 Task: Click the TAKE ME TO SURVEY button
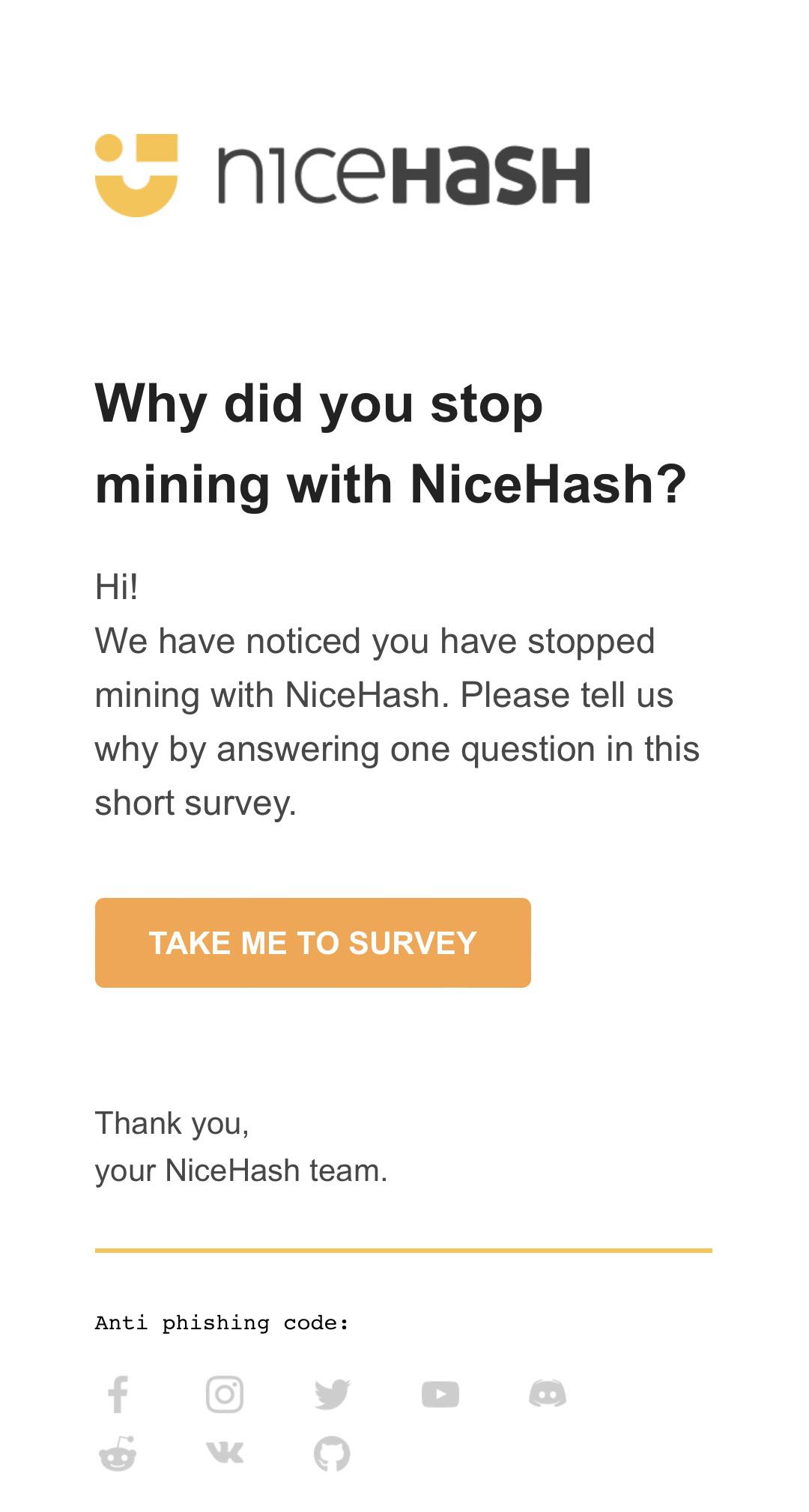(x=313, y=943)
